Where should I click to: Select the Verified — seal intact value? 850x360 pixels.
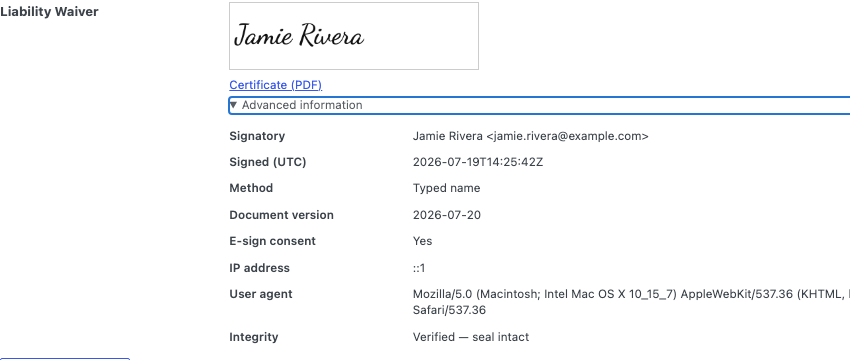(471, 337)
